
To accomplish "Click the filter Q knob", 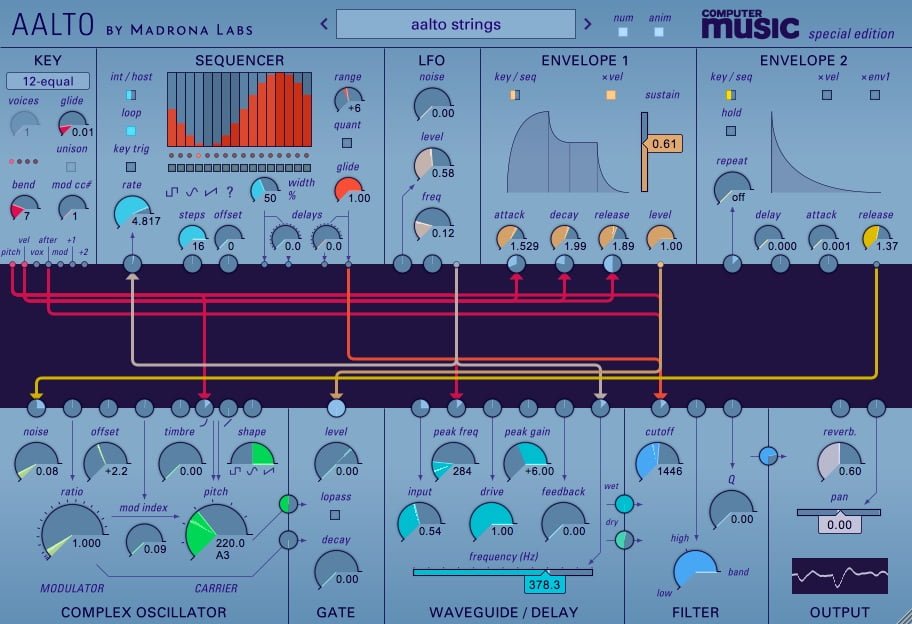I will tap(732, 509).
